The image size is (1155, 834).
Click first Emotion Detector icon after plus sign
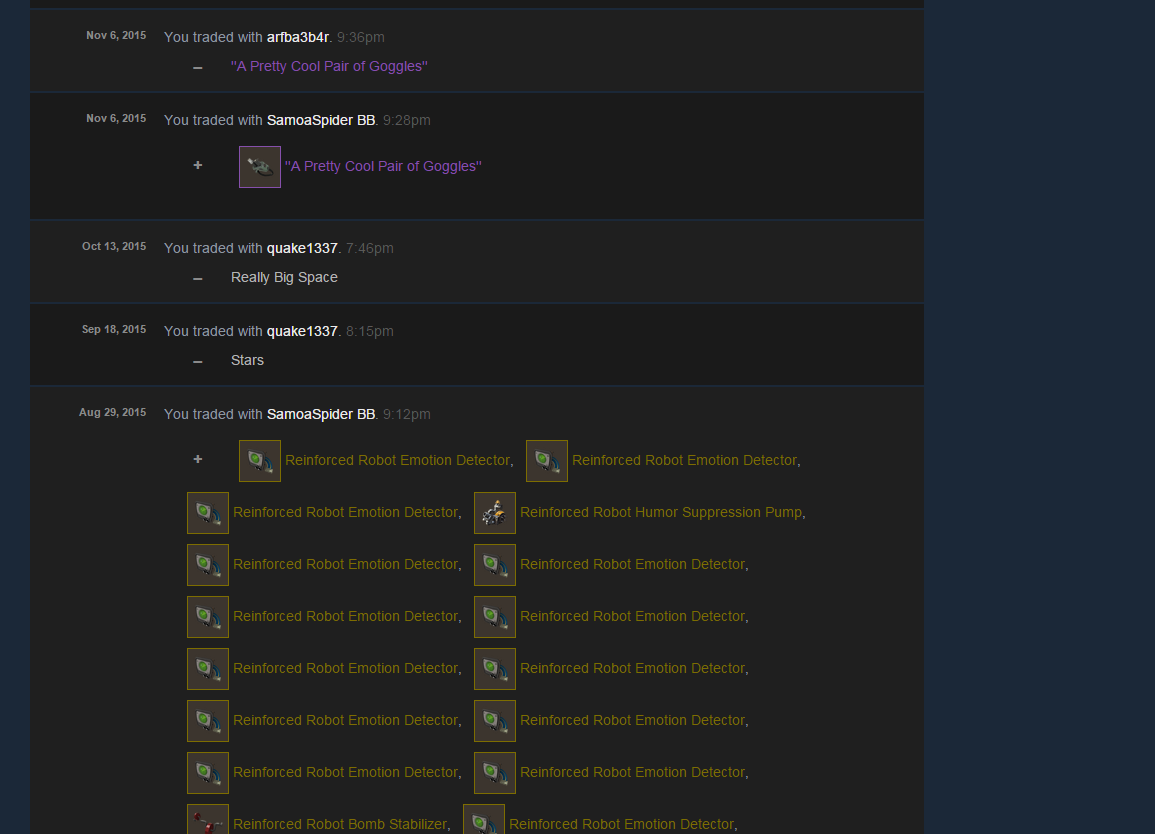[x=259, y=460]
